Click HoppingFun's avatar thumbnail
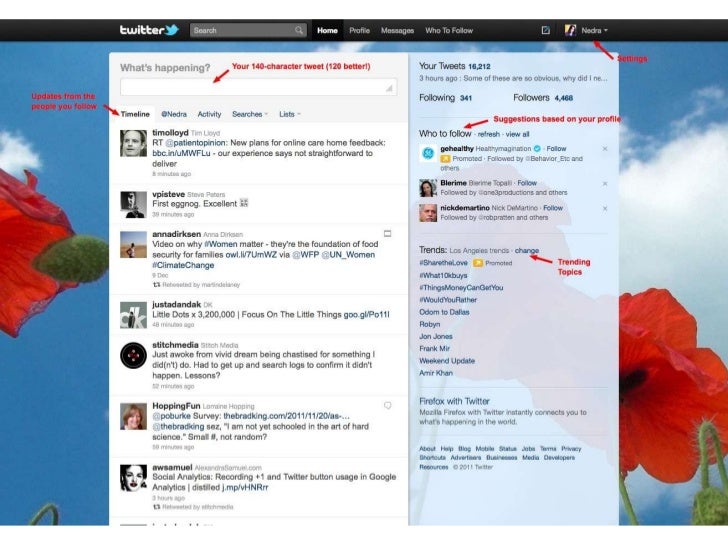 tap(133, 416)
